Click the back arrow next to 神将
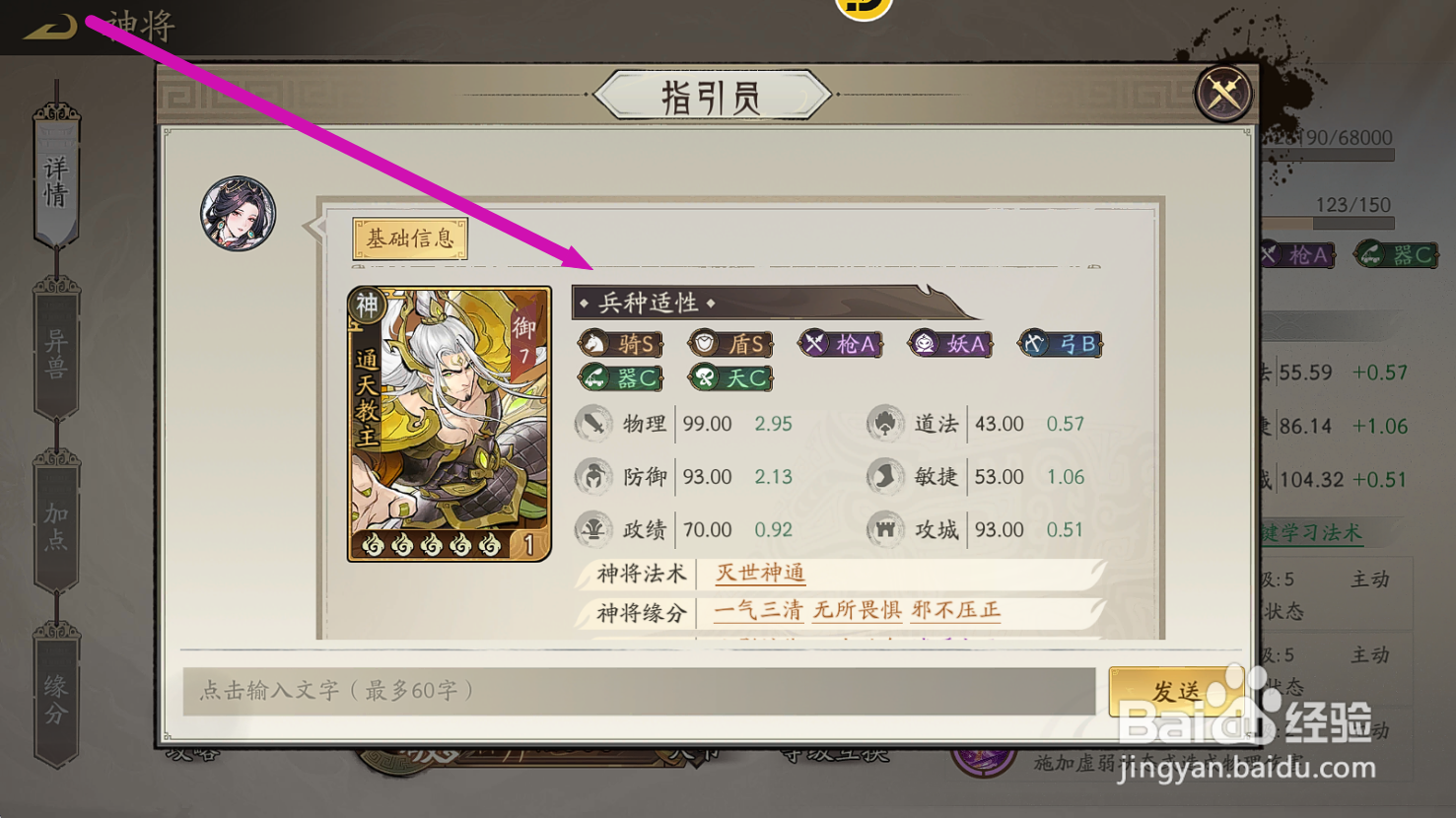This screenshot has height=818, width=1456. [49, 27]
